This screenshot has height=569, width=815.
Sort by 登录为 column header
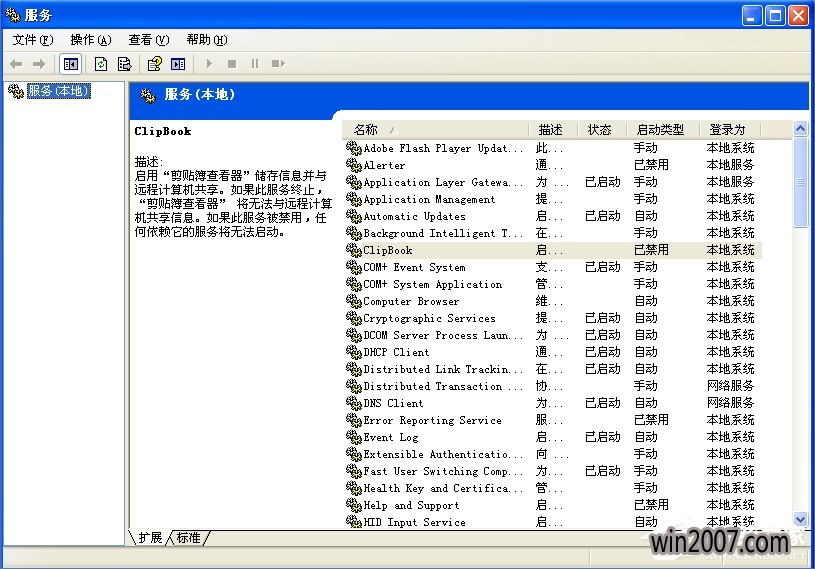click(x=730, y=129)
